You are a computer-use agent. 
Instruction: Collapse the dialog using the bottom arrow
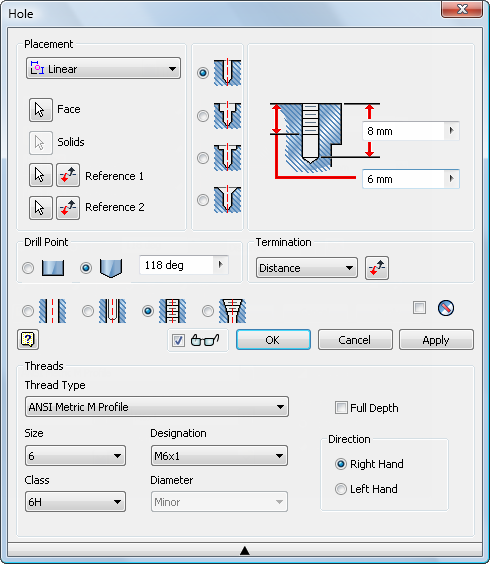[245, 550]
